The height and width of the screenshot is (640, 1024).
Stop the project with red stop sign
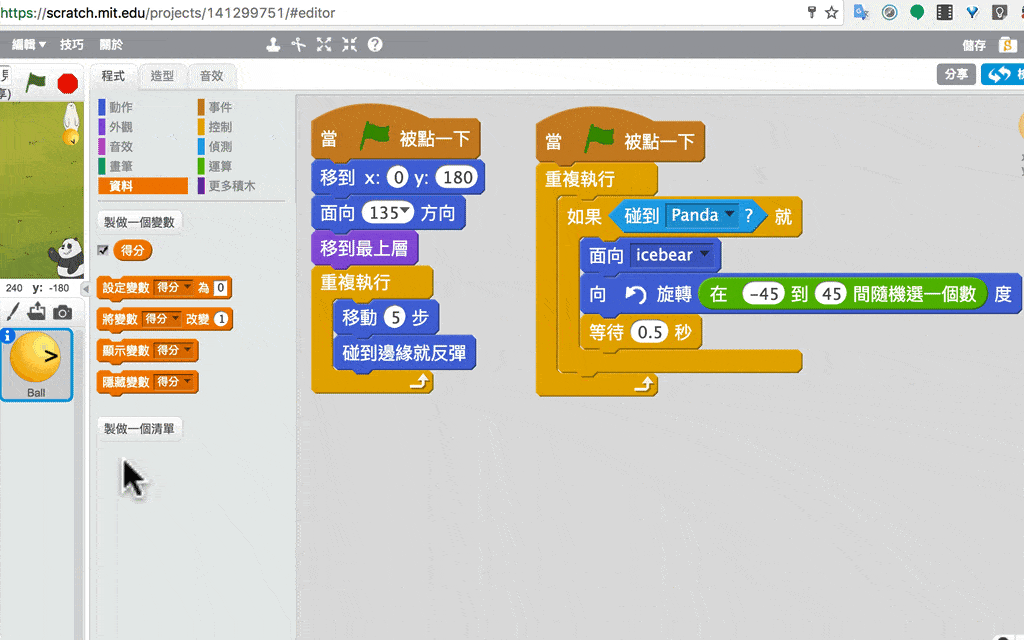pyautogui.click(x=68, y=83)
